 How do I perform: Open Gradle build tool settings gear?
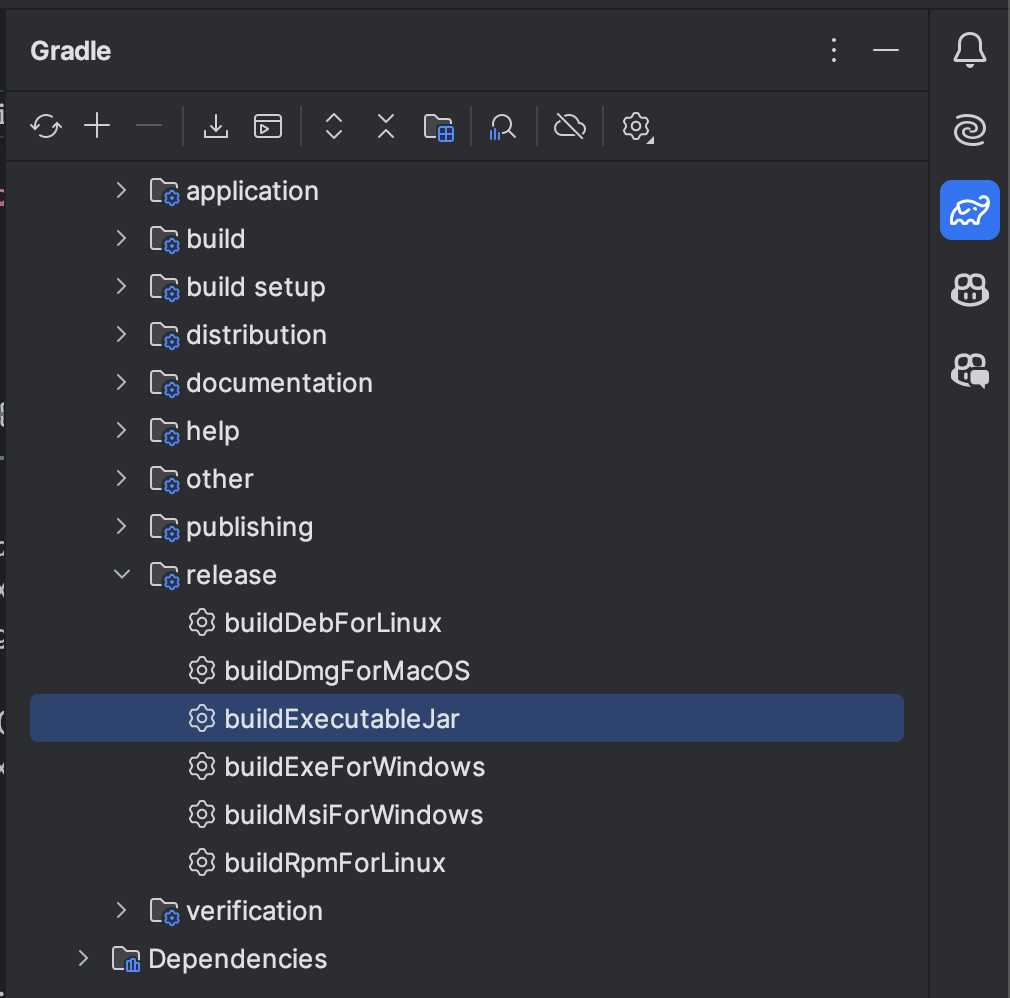(x=638, y=127)
